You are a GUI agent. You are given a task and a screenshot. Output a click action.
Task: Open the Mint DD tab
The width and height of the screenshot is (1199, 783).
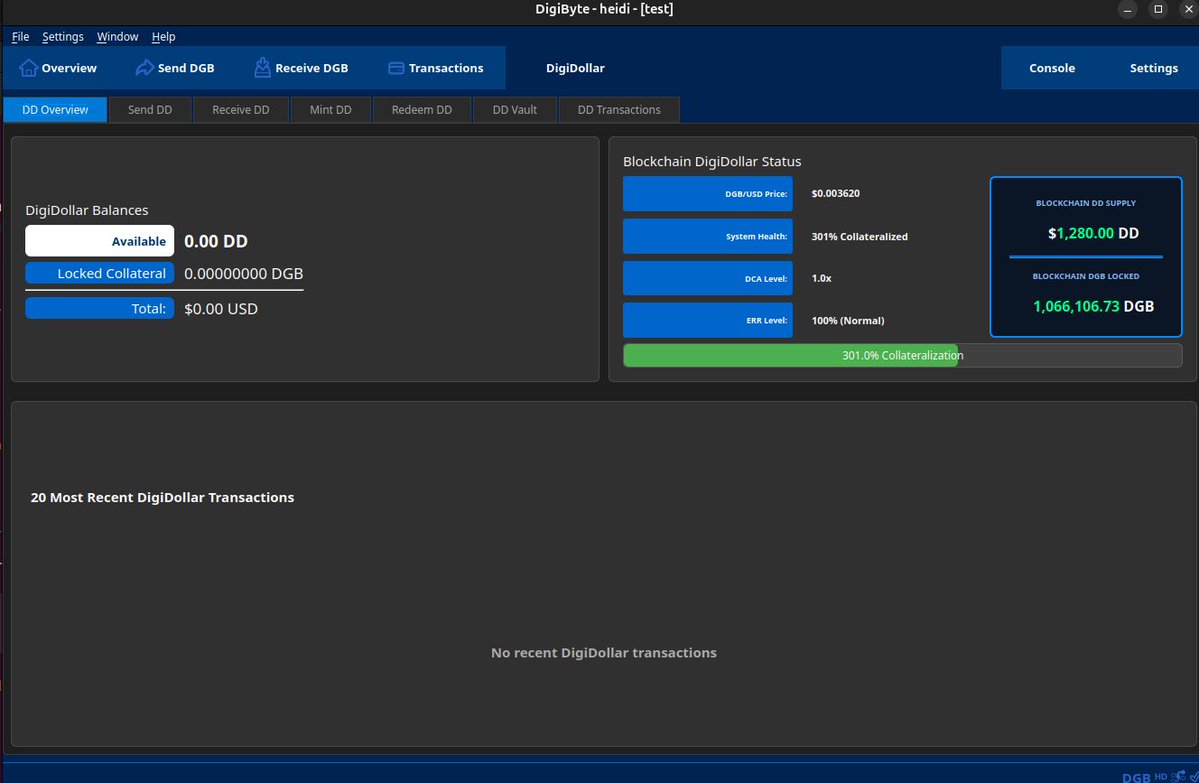(x=330, y=109)
